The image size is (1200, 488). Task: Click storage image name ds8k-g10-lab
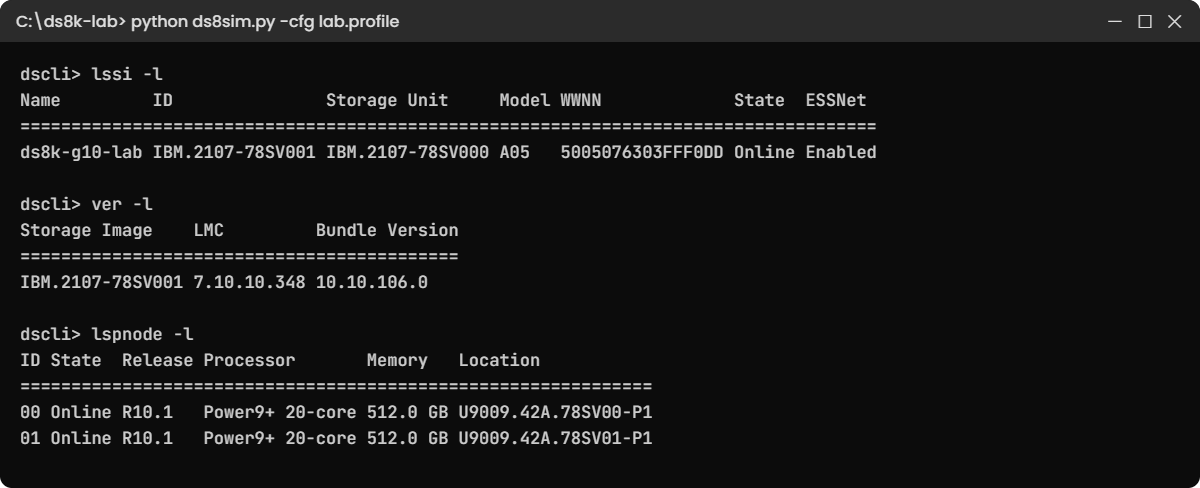81,152
